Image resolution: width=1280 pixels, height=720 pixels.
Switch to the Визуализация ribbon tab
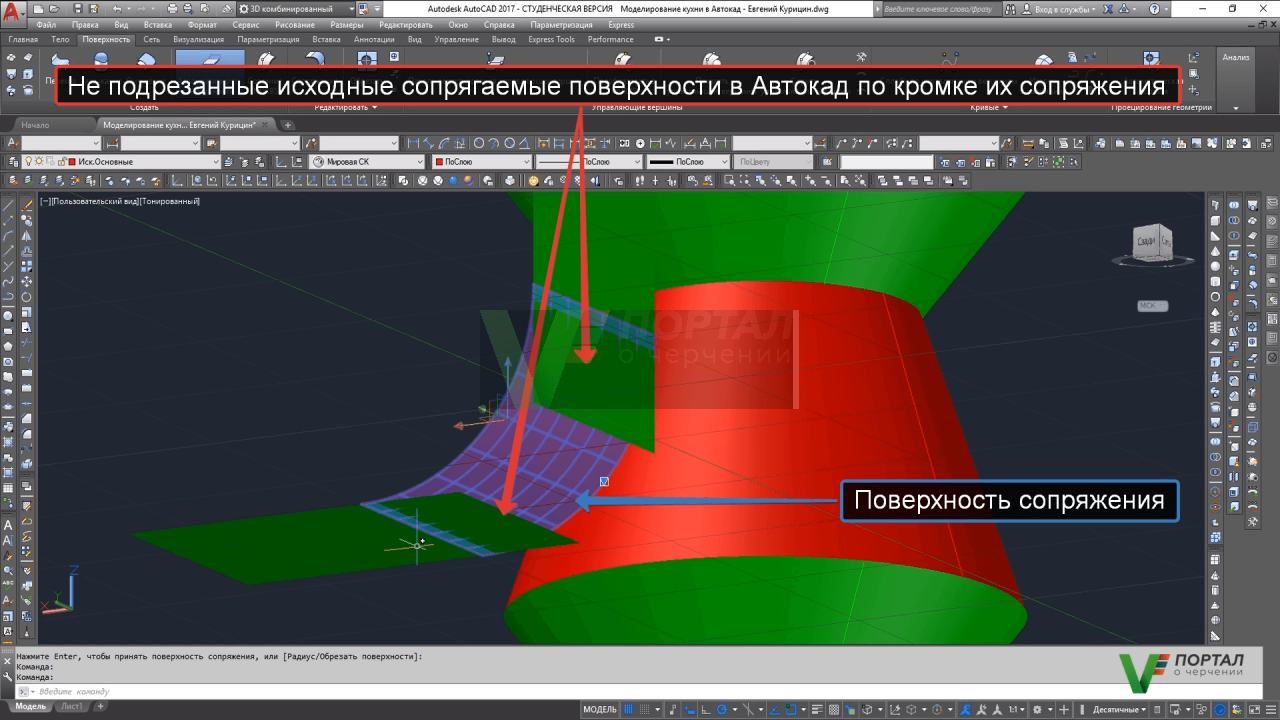coord(198,39)
